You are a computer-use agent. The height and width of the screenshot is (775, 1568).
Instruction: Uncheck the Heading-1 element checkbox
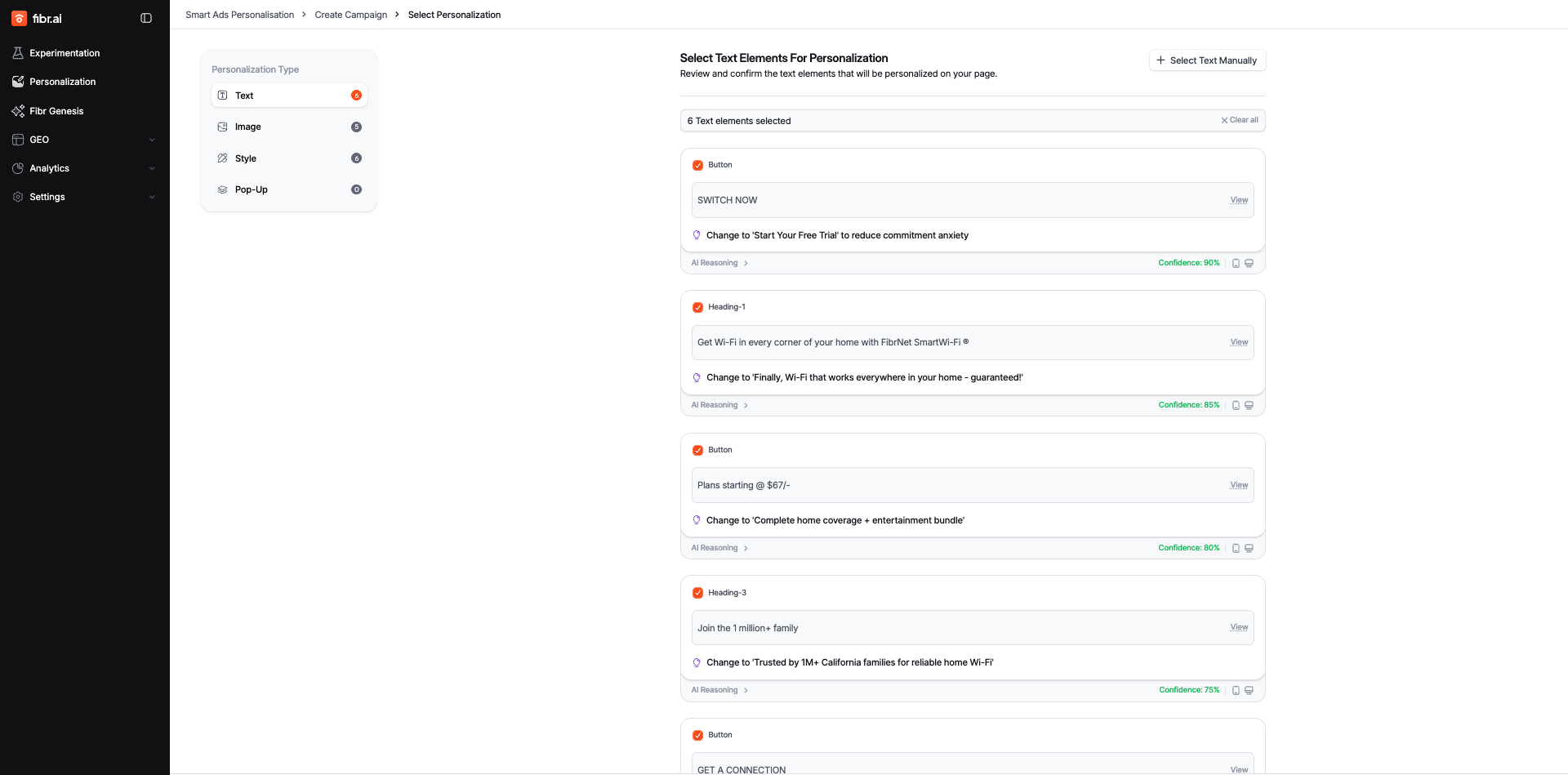click(697, 308)
